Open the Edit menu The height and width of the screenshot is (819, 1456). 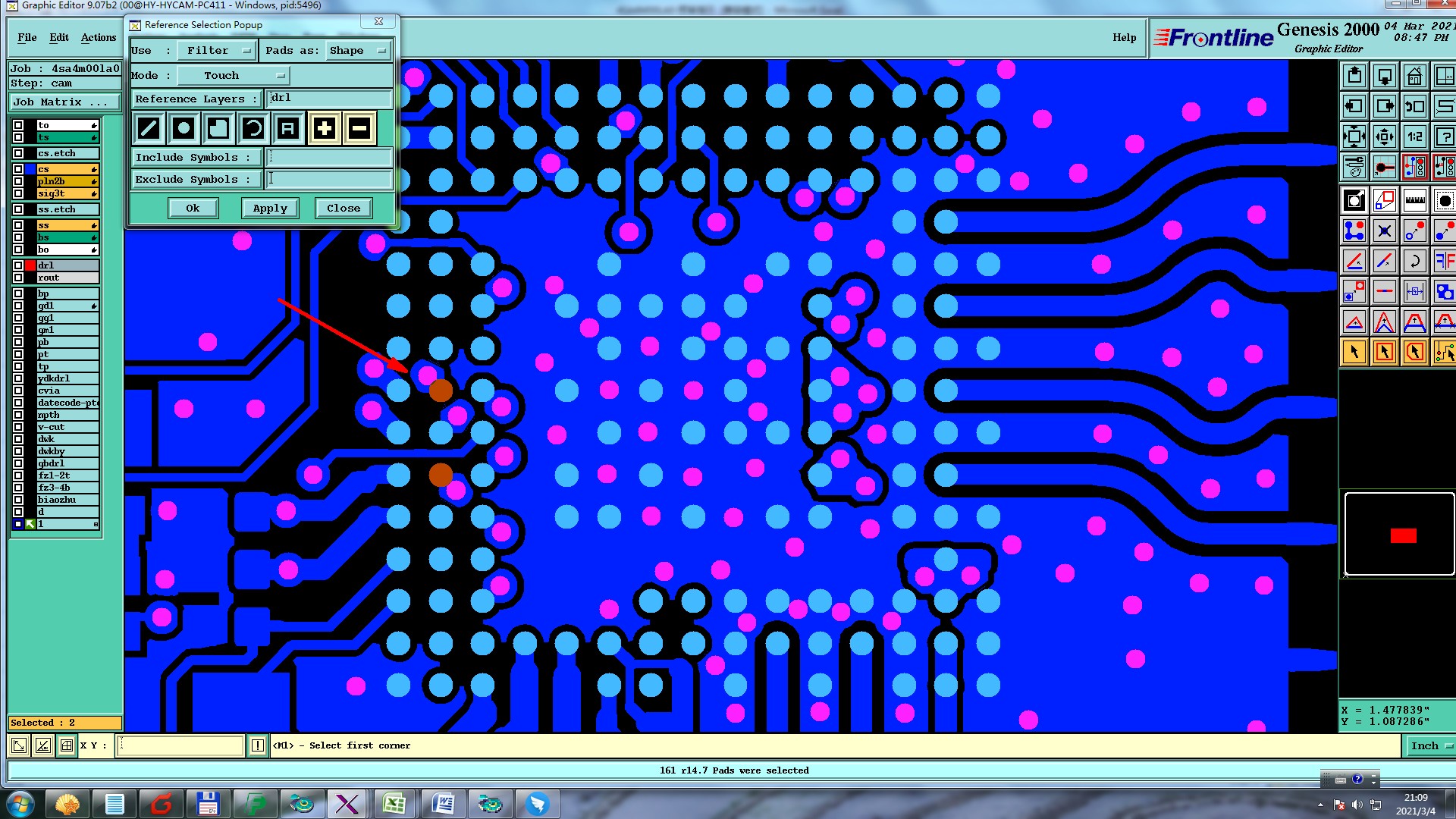(59, 37)
